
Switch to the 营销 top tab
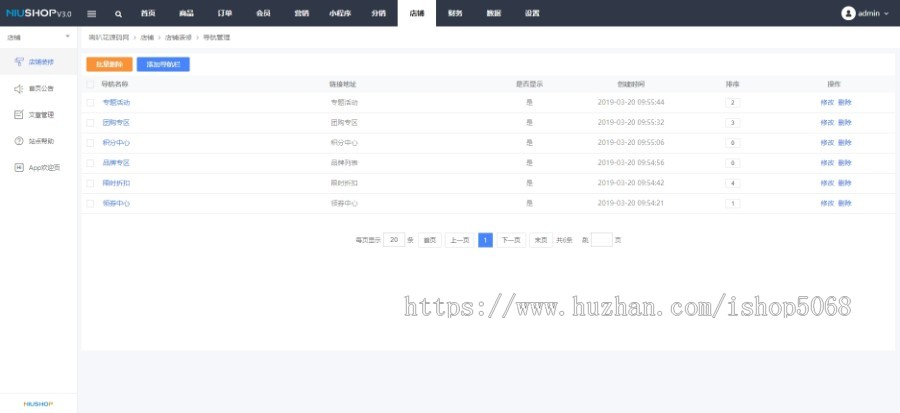pyautogui.click(x=301, y=13)
